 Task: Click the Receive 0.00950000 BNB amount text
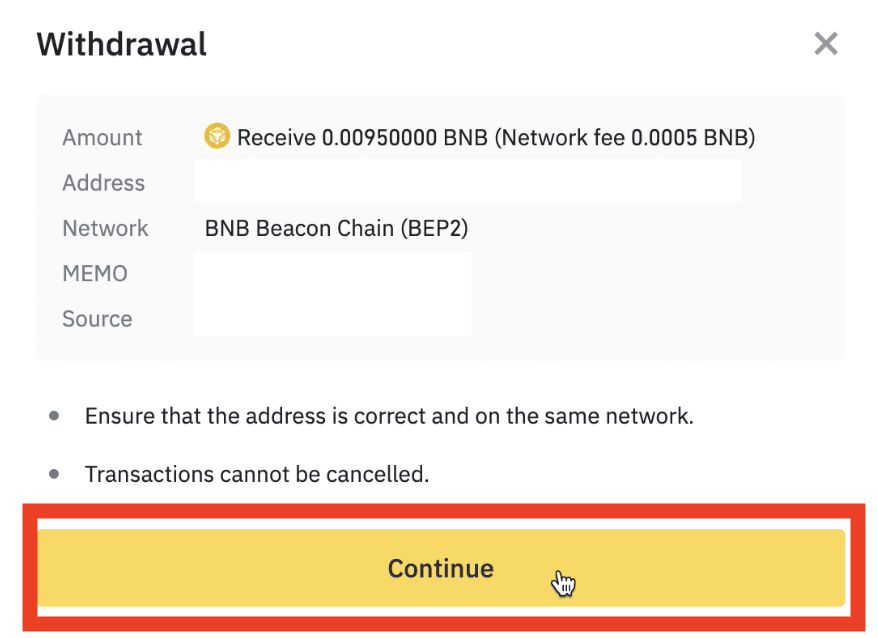[362, 138]
